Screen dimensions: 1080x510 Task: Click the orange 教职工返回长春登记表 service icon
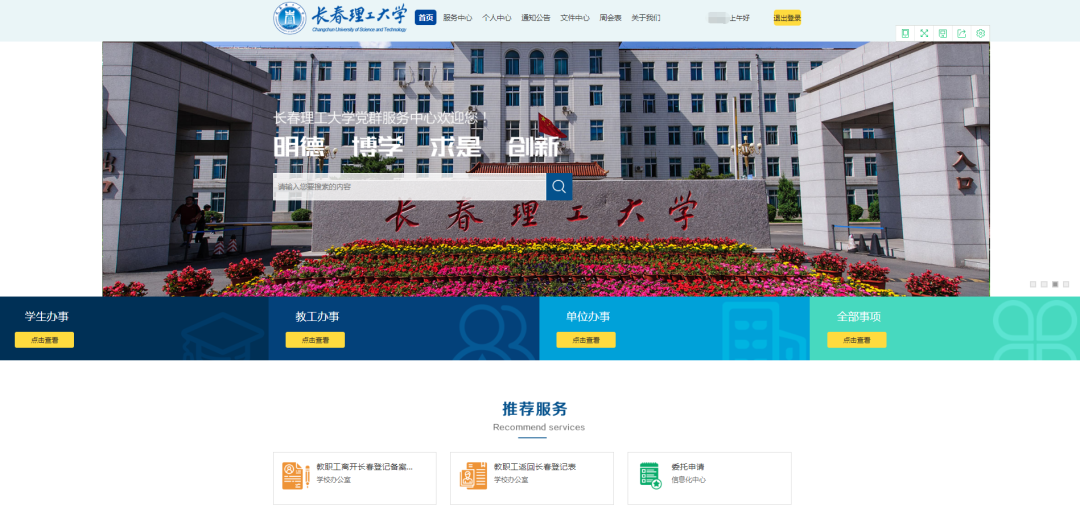point(473,476)
